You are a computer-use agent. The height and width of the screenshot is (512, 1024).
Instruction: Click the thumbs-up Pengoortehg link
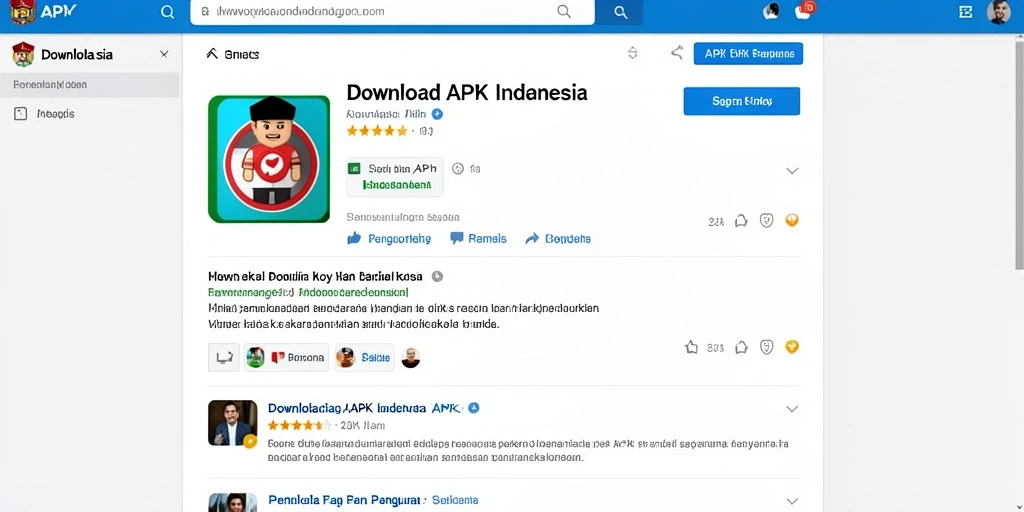point(389,238)
